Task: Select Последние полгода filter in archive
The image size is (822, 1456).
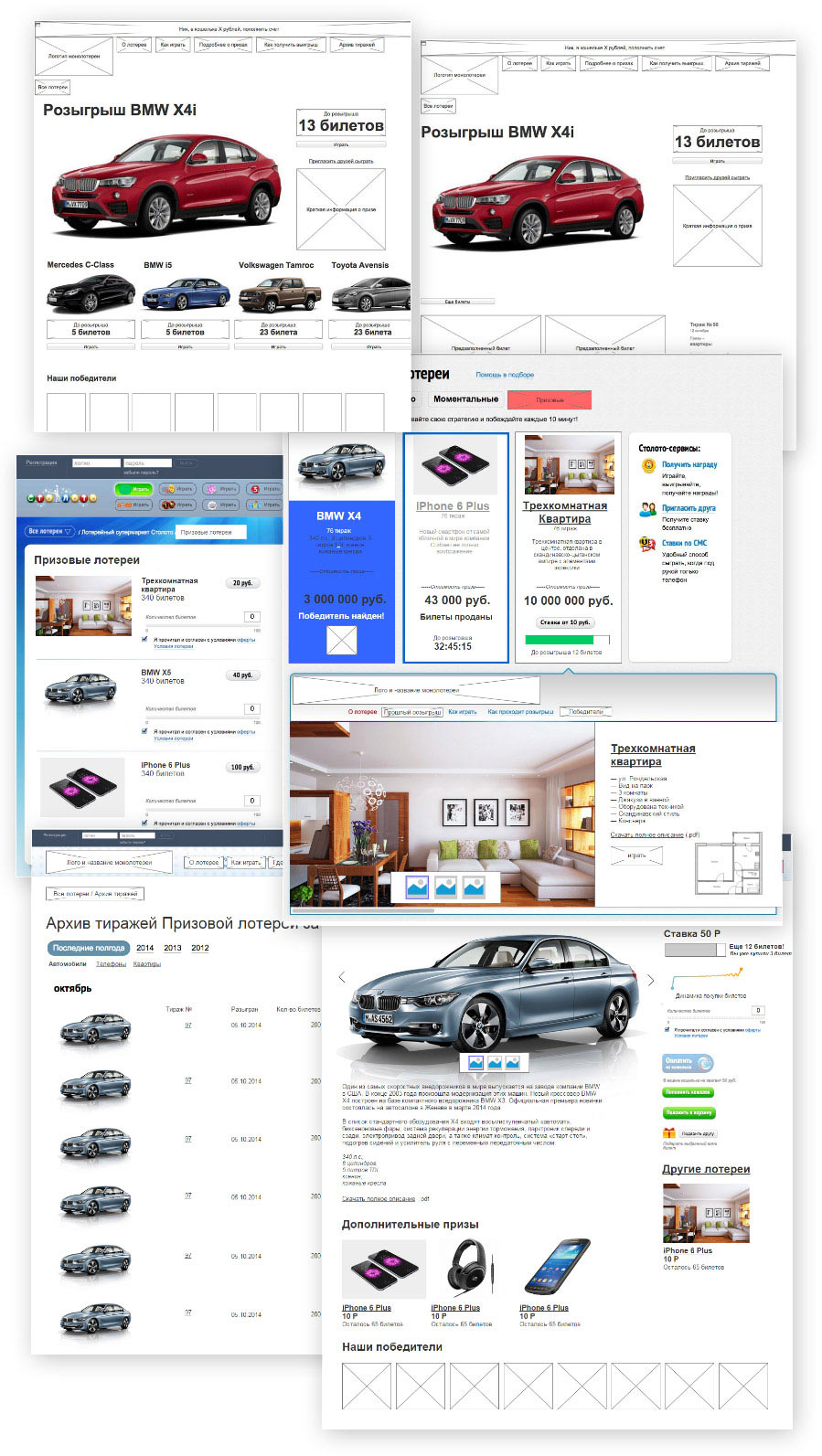Action: (x=89, y=948)
